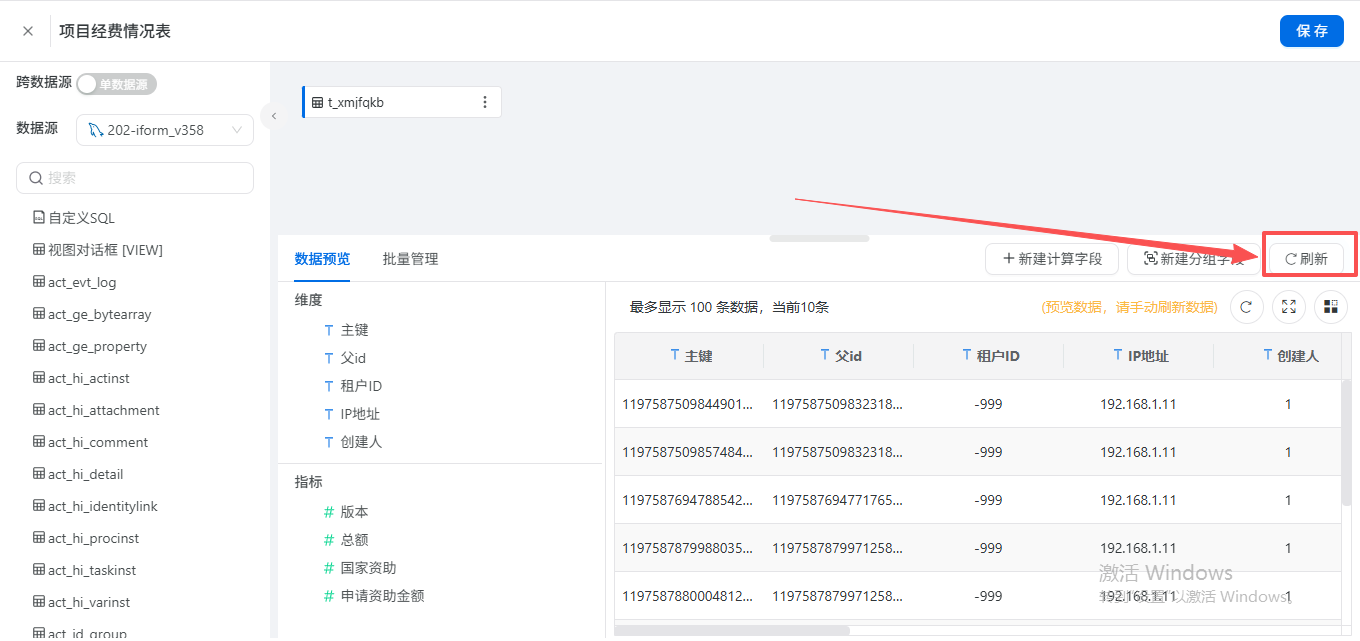The image size is (1360, 641).
Task: Click text type icon in 主键 column header
Action: coord(675,355)
